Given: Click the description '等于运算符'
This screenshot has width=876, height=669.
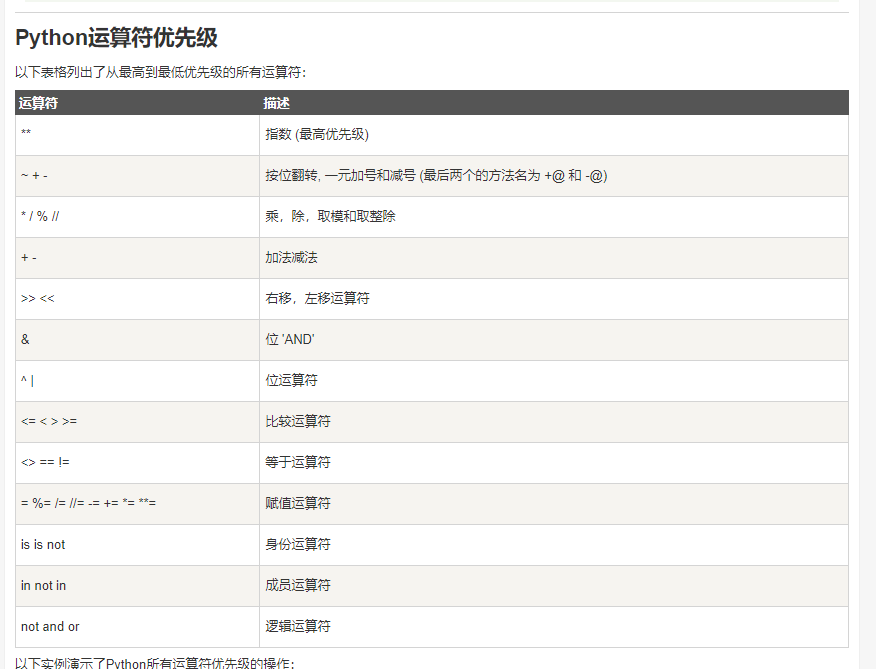Looking at the screenshot, I should tap(298, 462).
